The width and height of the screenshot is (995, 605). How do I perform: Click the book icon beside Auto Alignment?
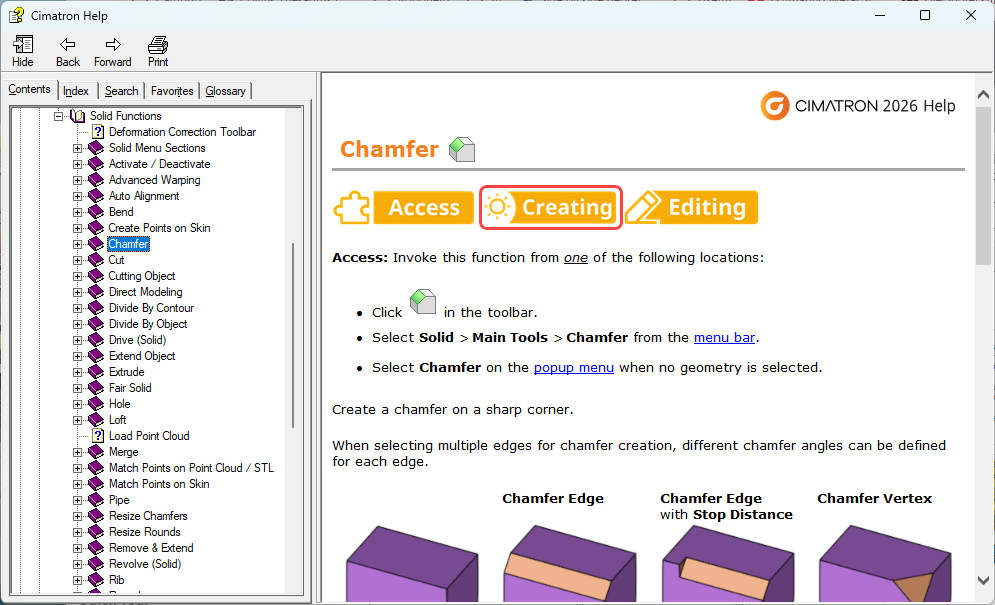(x=96, y=196)
